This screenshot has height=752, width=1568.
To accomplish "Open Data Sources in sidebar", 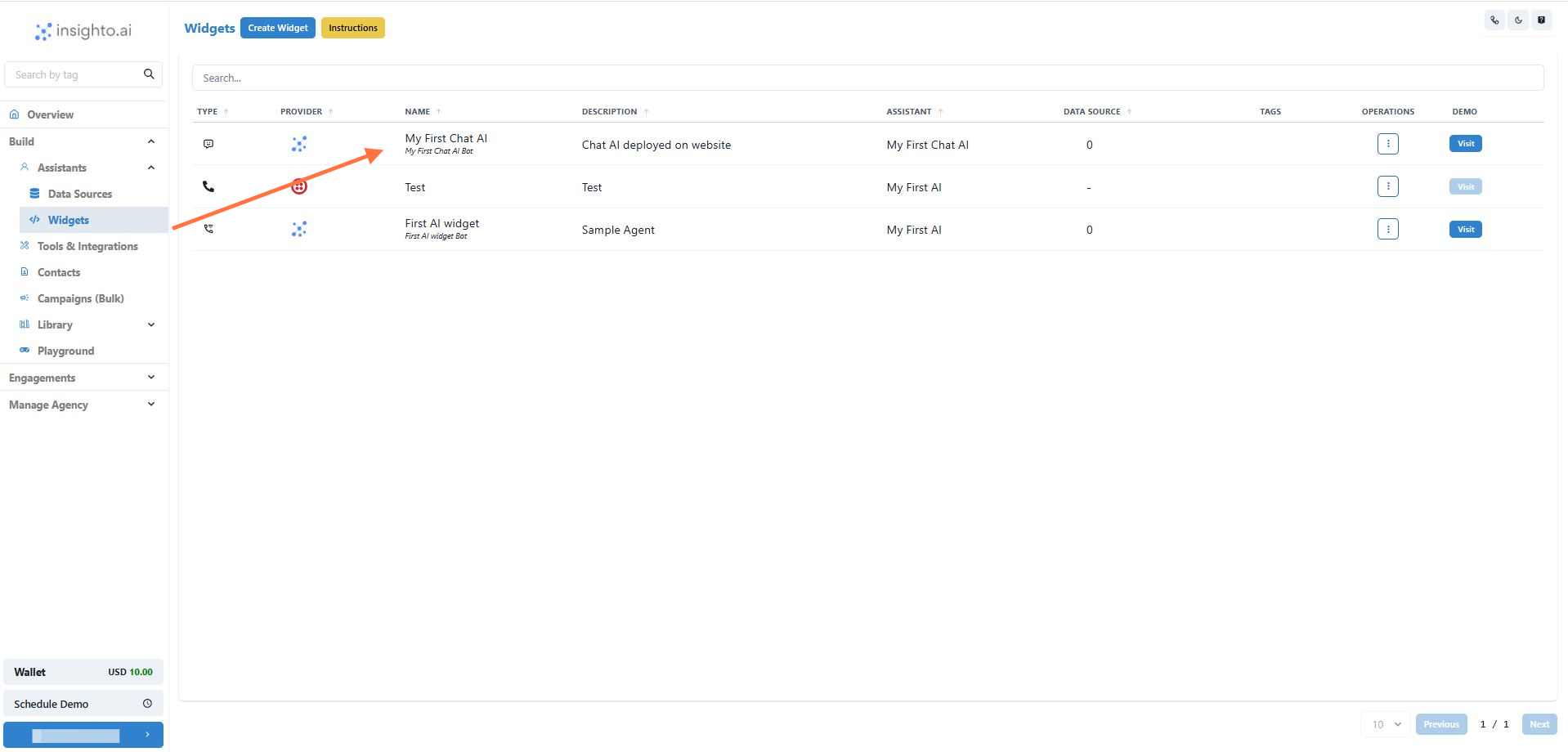I will pyautogui.click(x=80, y=194).
